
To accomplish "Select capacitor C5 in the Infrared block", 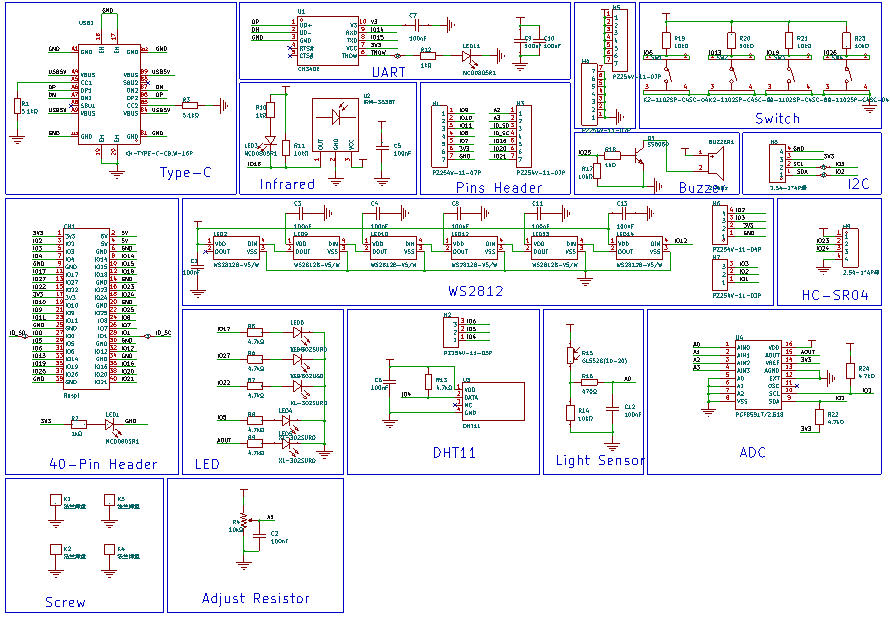I will click(382, 148).
